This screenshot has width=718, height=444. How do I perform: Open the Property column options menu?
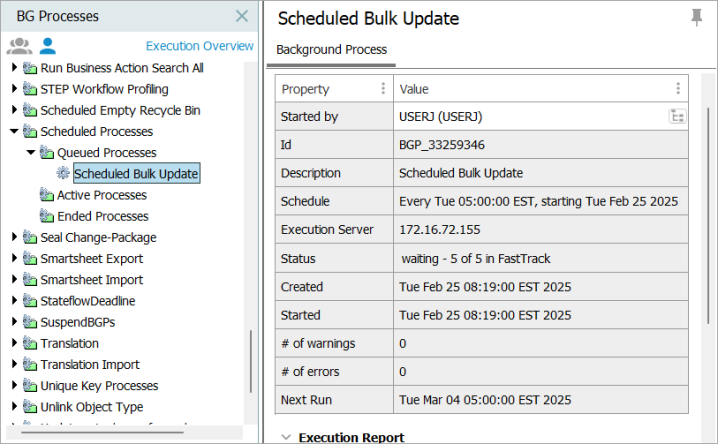[383, 88]
